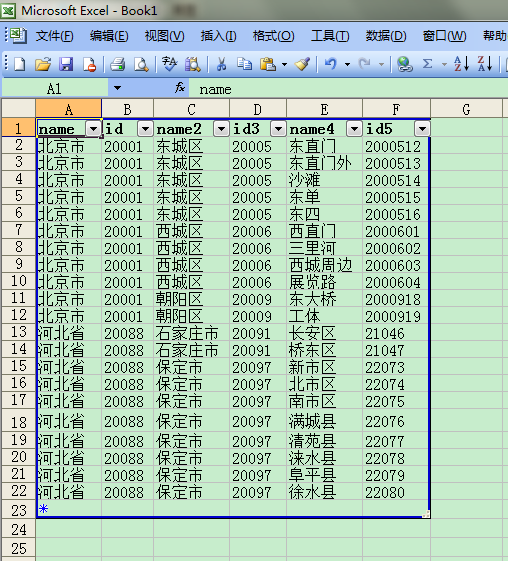Click the Insert Function fx icon
This screenshot has width=508, height=561.
(x=180, y=88)
